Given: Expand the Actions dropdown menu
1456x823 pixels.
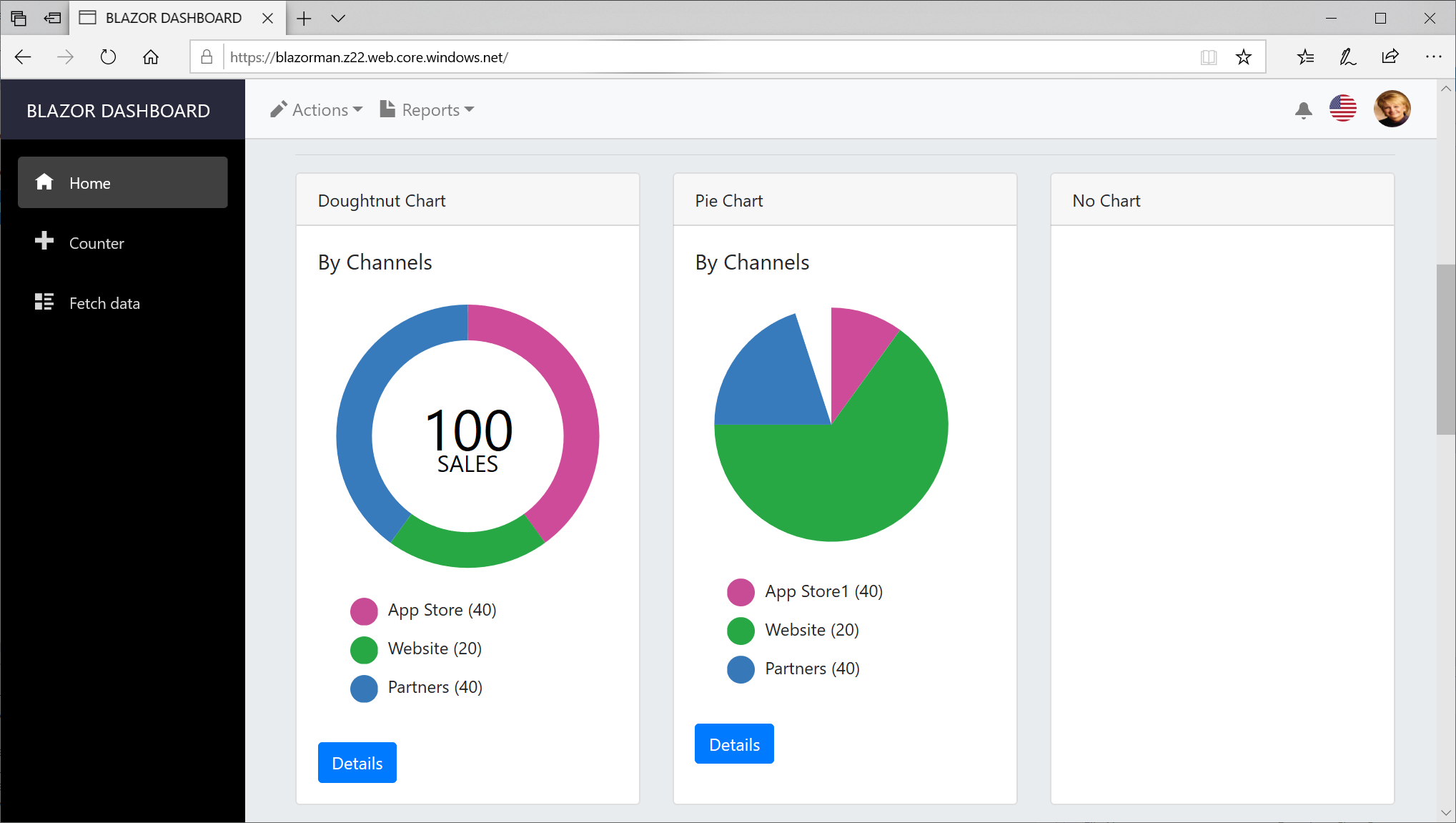Looking at the screenshot, I should [315, 110].
